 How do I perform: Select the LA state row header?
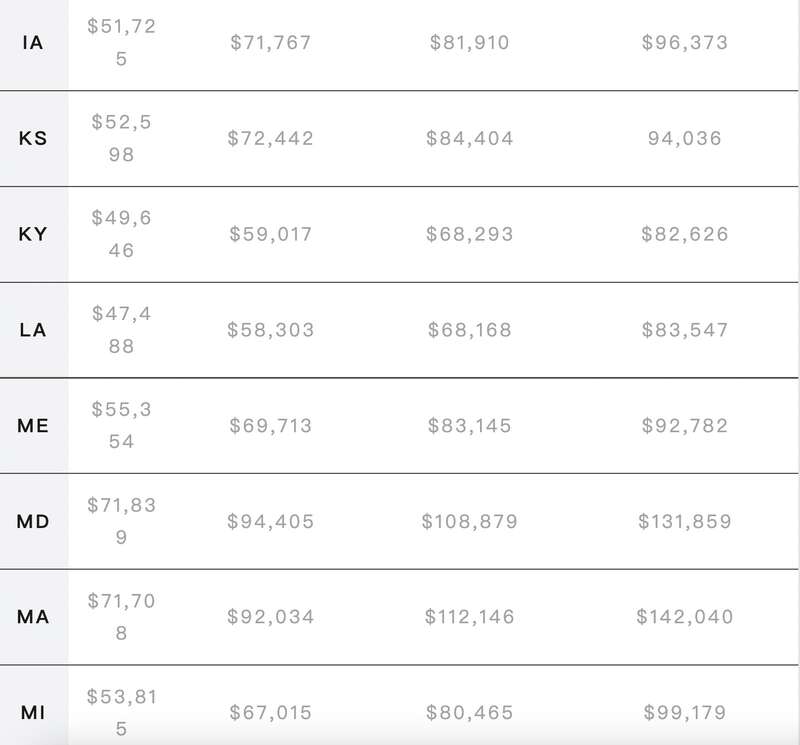click(33, 330)
